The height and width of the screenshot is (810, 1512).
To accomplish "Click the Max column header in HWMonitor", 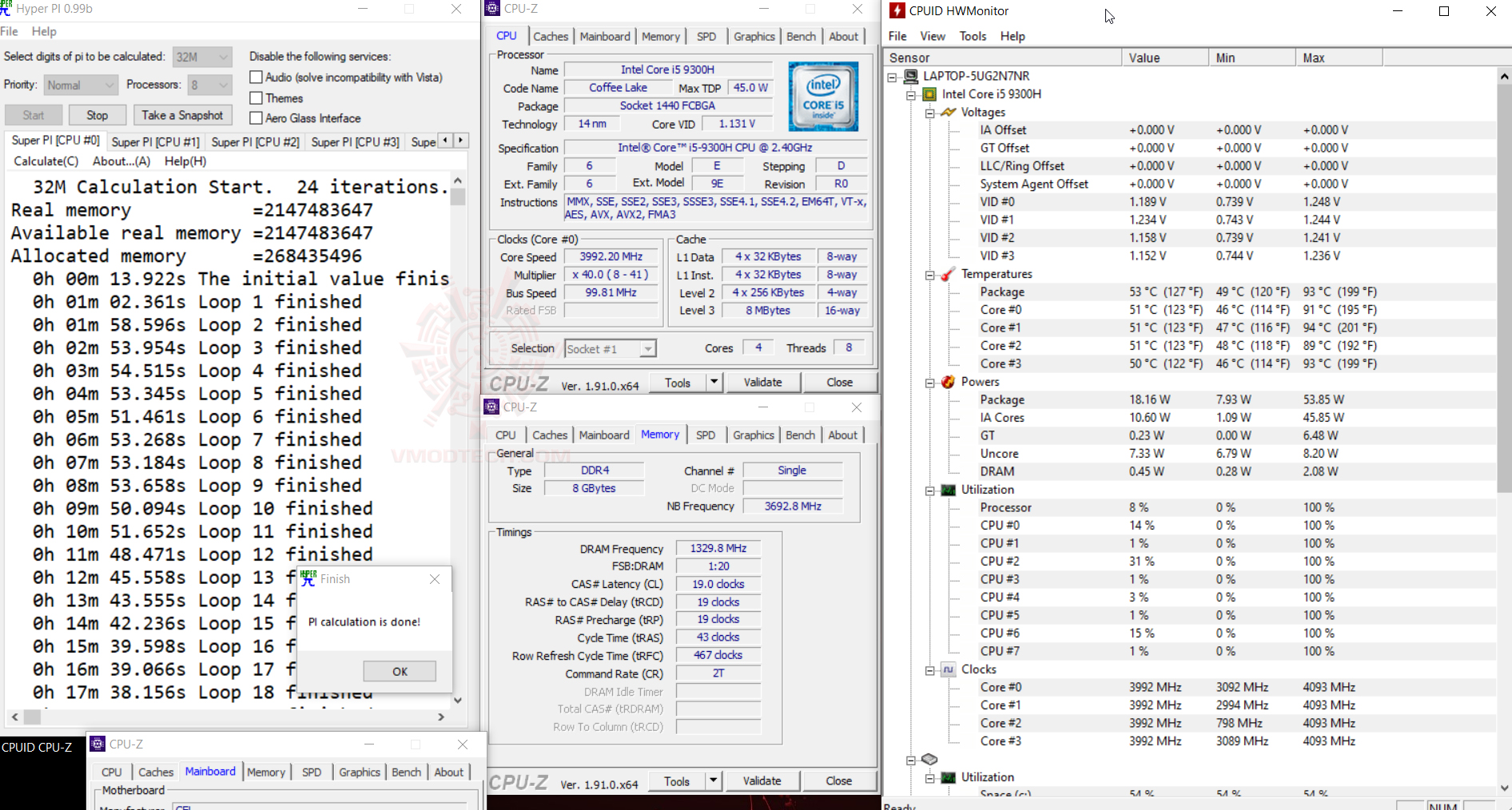I will (1339, 58).
